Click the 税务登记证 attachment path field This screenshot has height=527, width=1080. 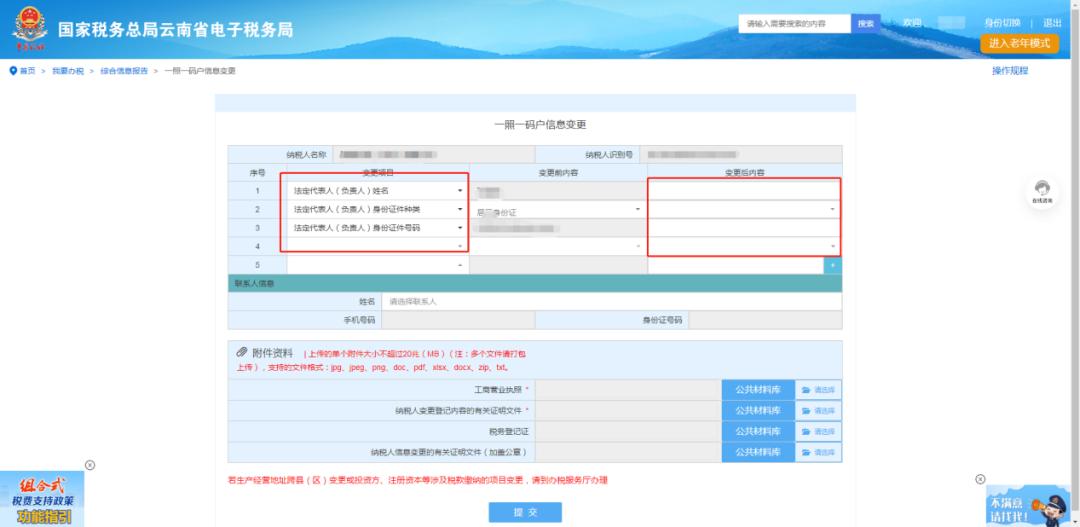pos(628,431)
